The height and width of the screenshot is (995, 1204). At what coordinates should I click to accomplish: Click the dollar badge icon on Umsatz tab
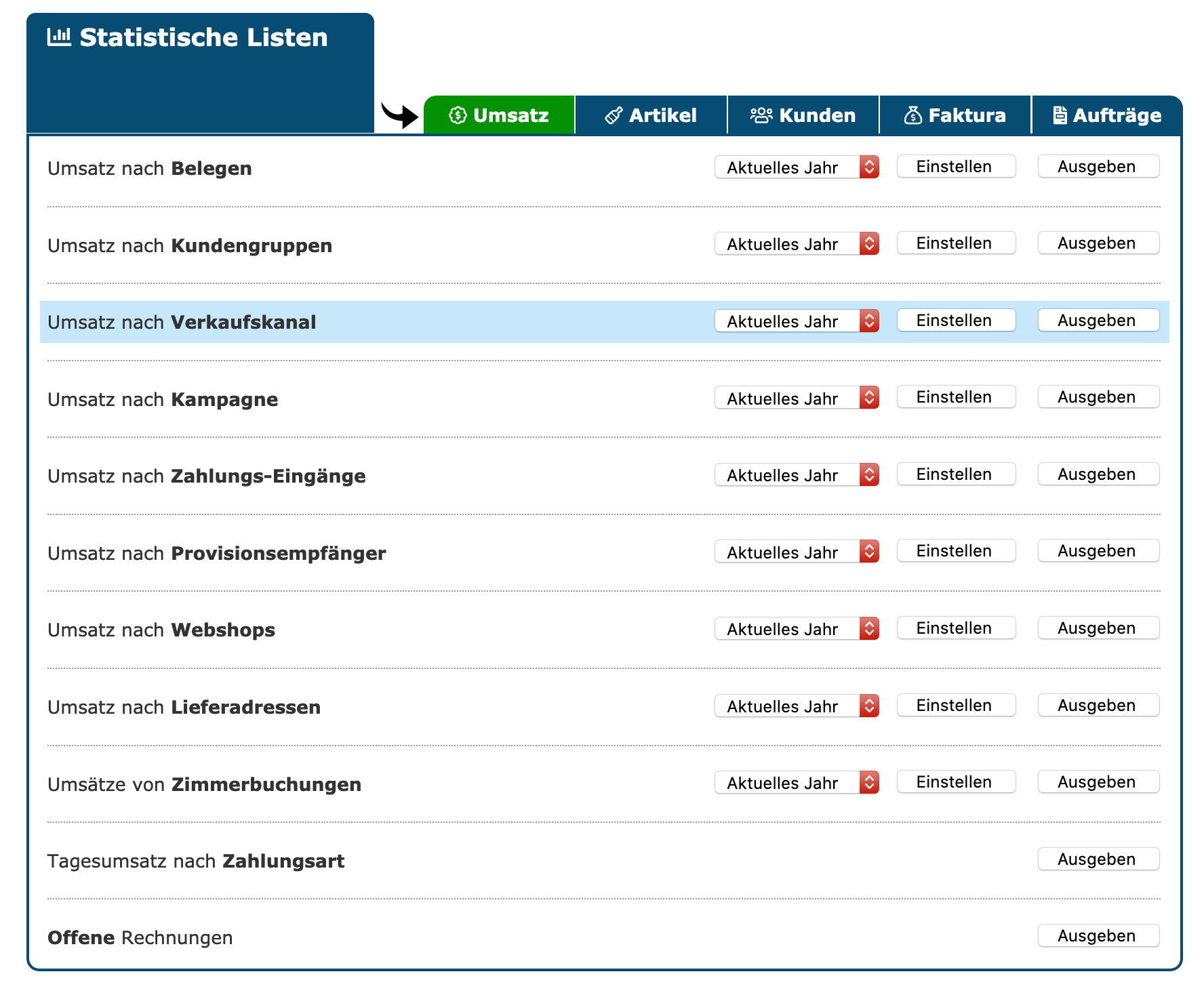[x=458, y=115]
